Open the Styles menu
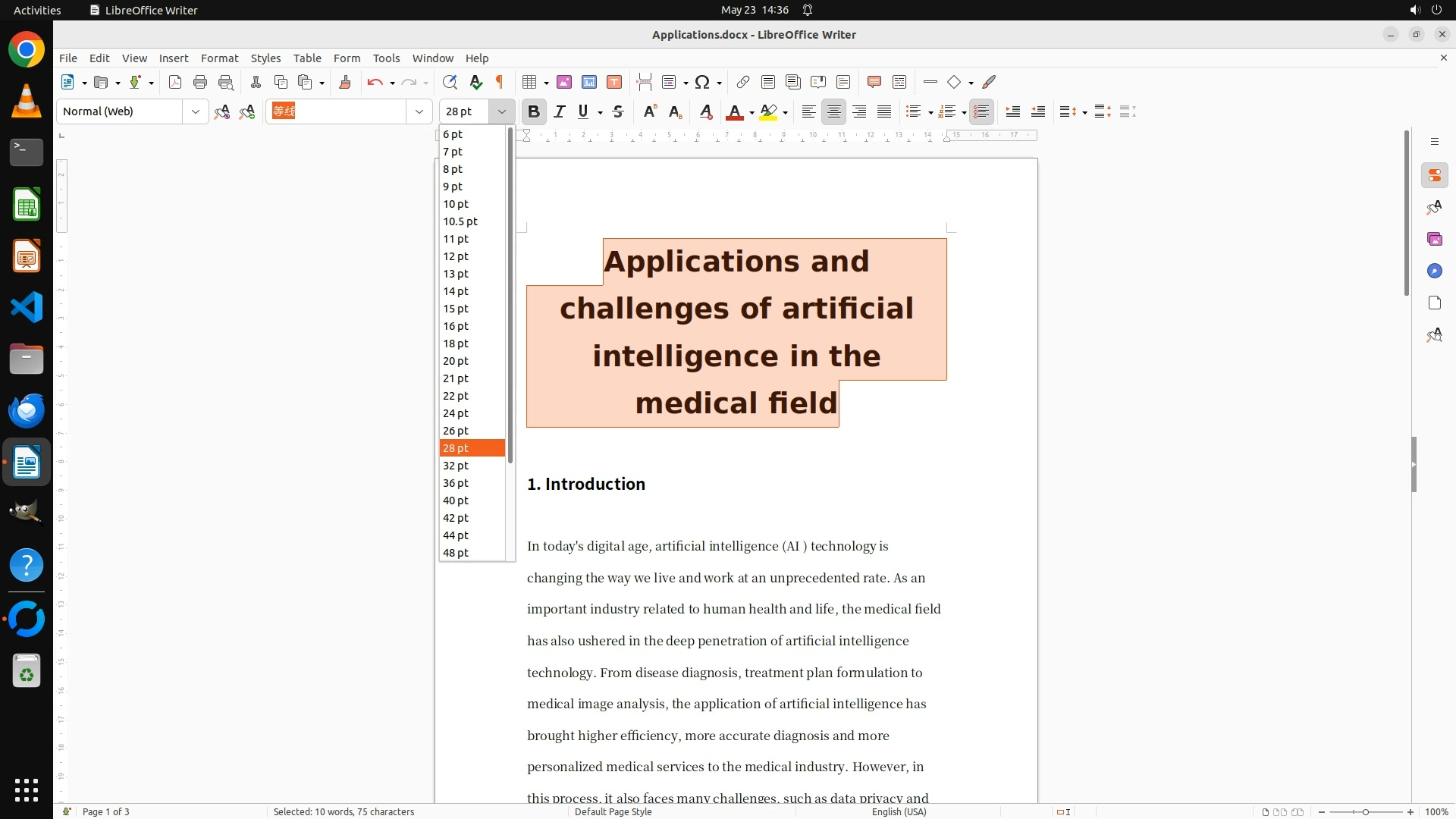This screenshot has width=1456, height=819. tap(265, 58)
